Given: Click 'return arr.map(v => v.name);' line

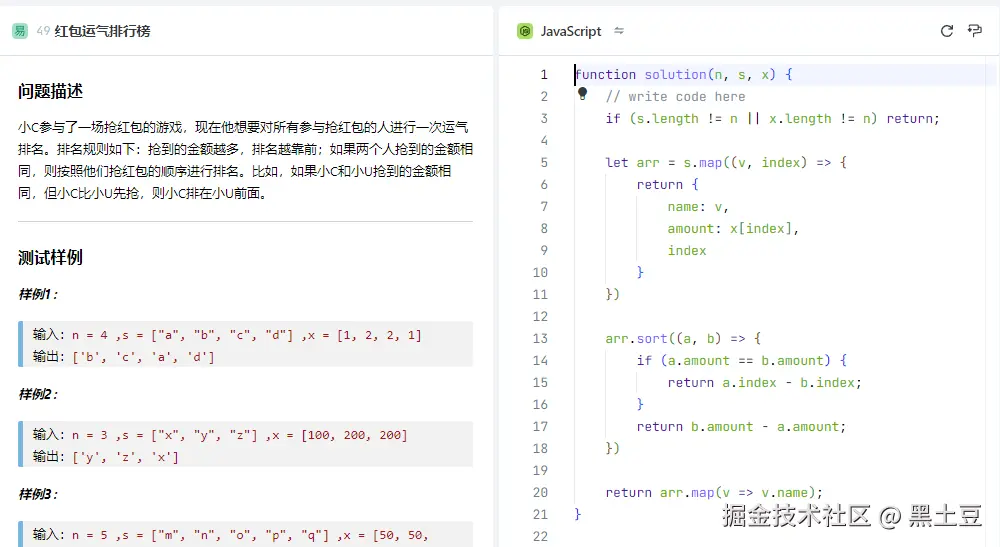Looking at the screenshot, I should tap(714, 492).
